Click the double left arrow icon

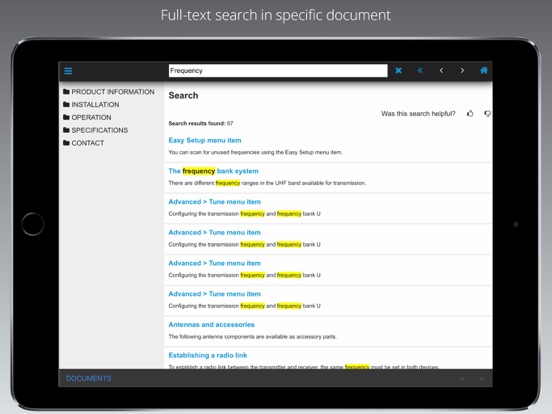tap(420, 70)
